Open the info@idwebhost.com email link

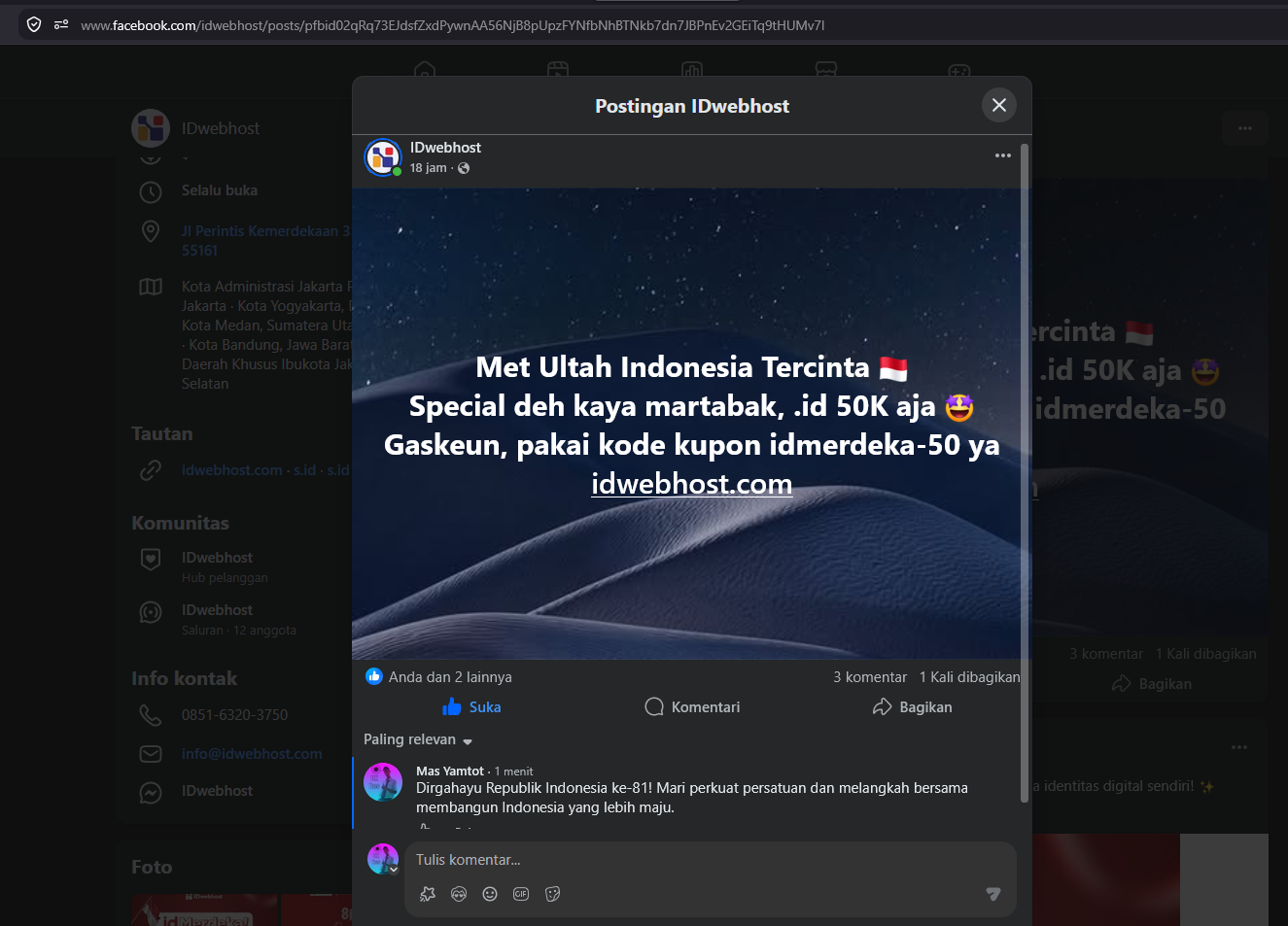(252, 754)
